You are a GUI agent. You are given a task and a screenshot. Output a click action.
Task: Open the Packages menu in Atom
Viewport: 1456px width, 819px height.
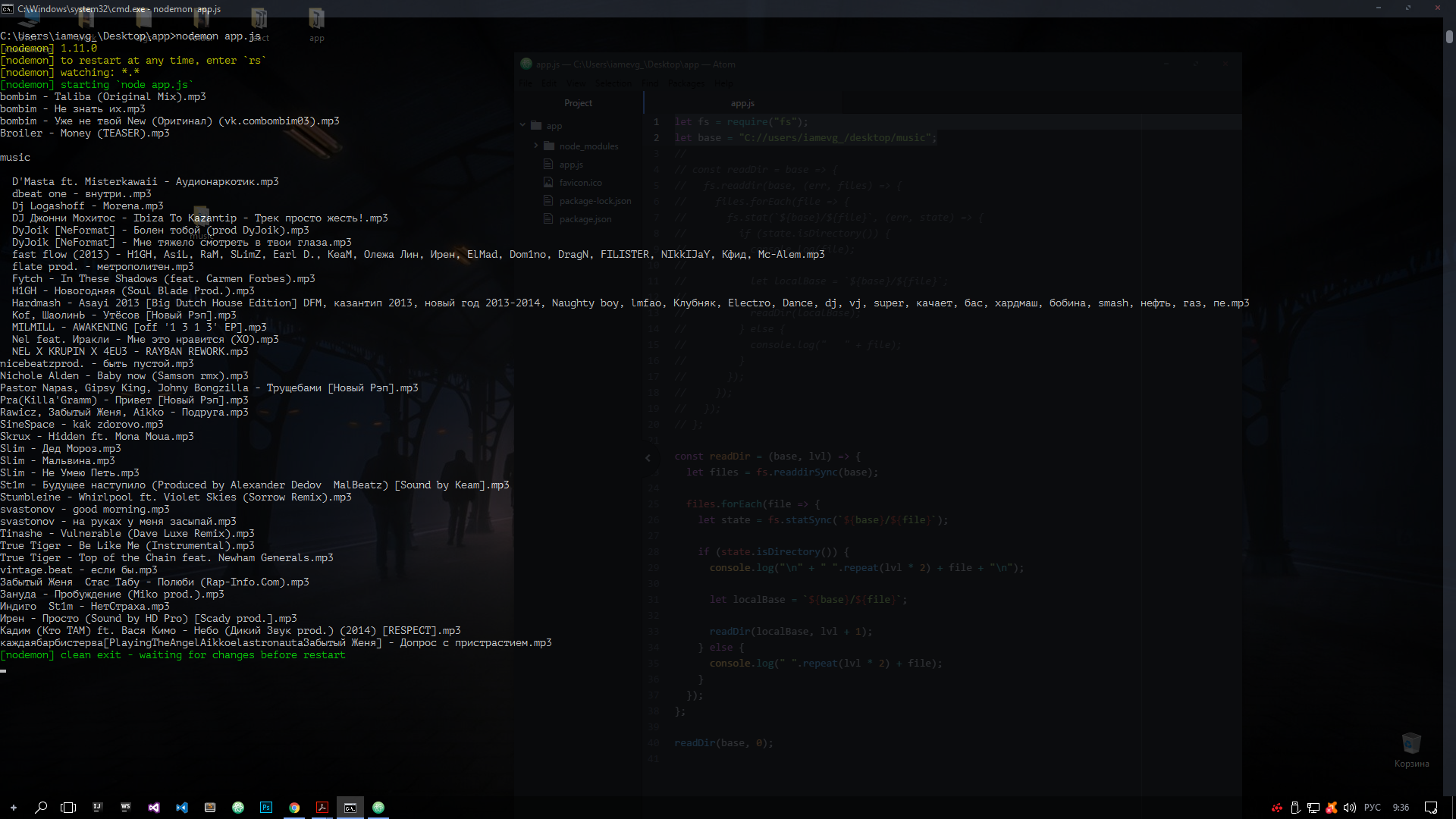686,83
